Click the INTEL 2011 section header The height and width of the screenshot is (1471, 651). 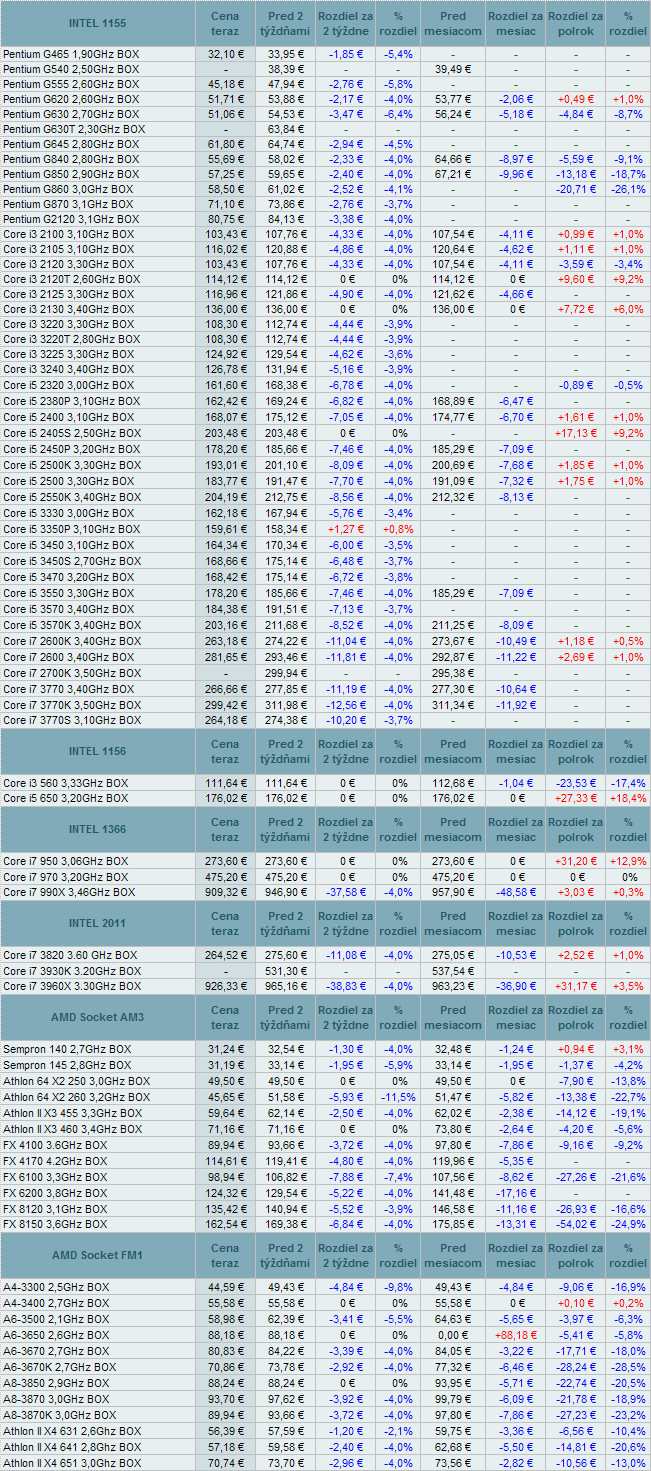(x=98, y=923)
